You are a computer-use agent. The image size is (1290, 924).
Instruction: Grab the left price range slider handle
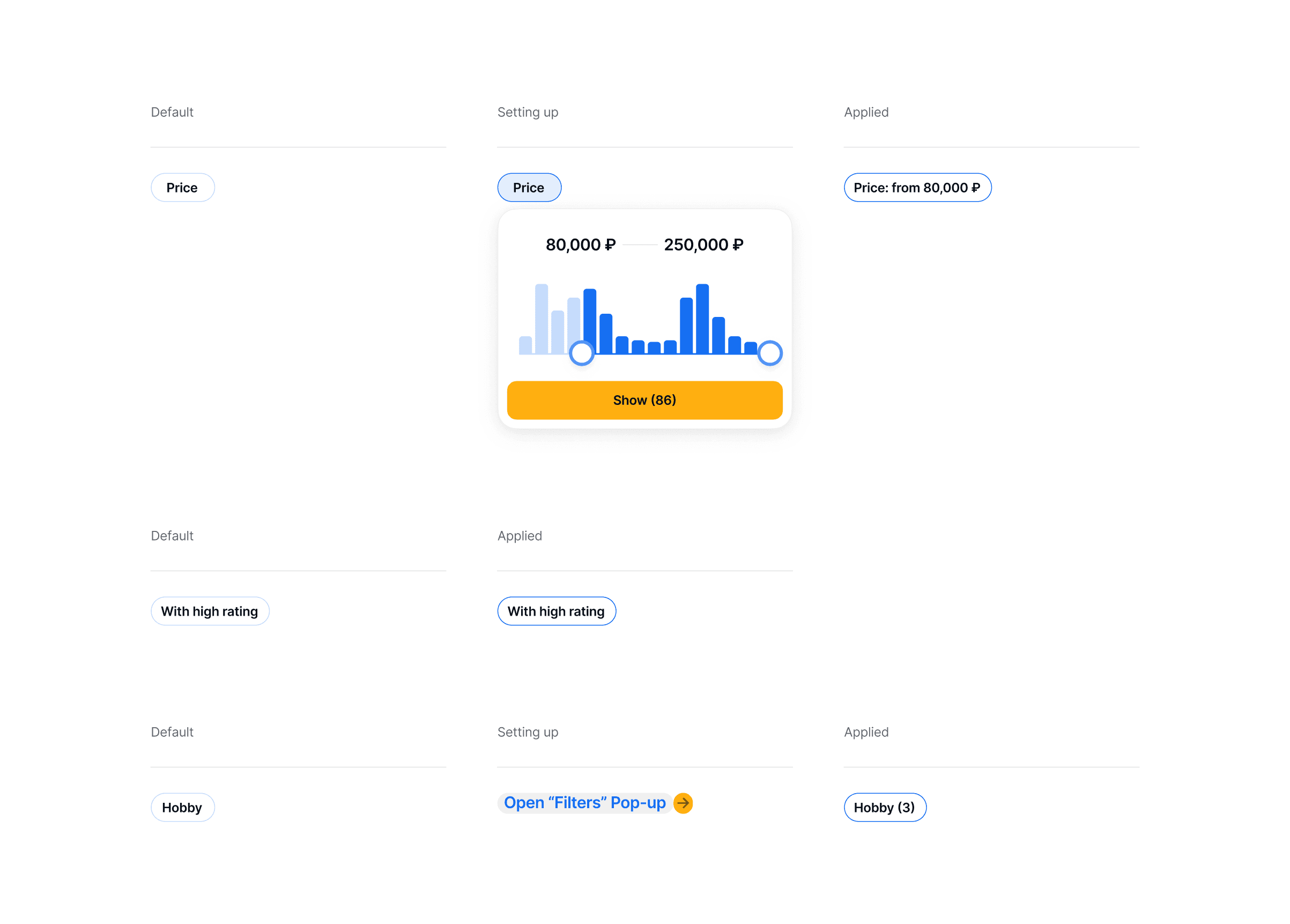581,353
